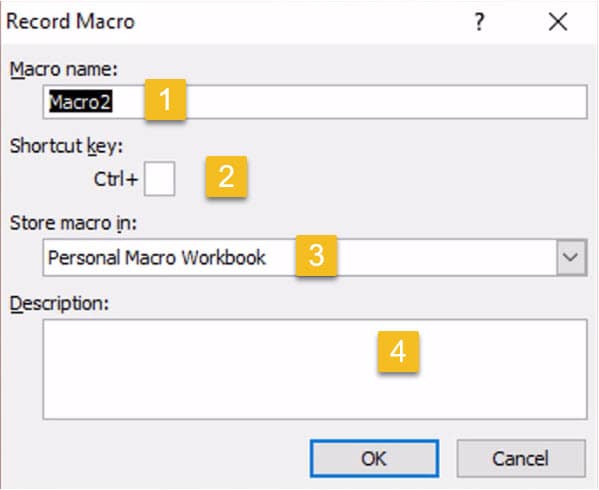Expand the Store macro in dropdown arrow
The height and width of the screenshot is (490, 599).
tap(571, 257)
